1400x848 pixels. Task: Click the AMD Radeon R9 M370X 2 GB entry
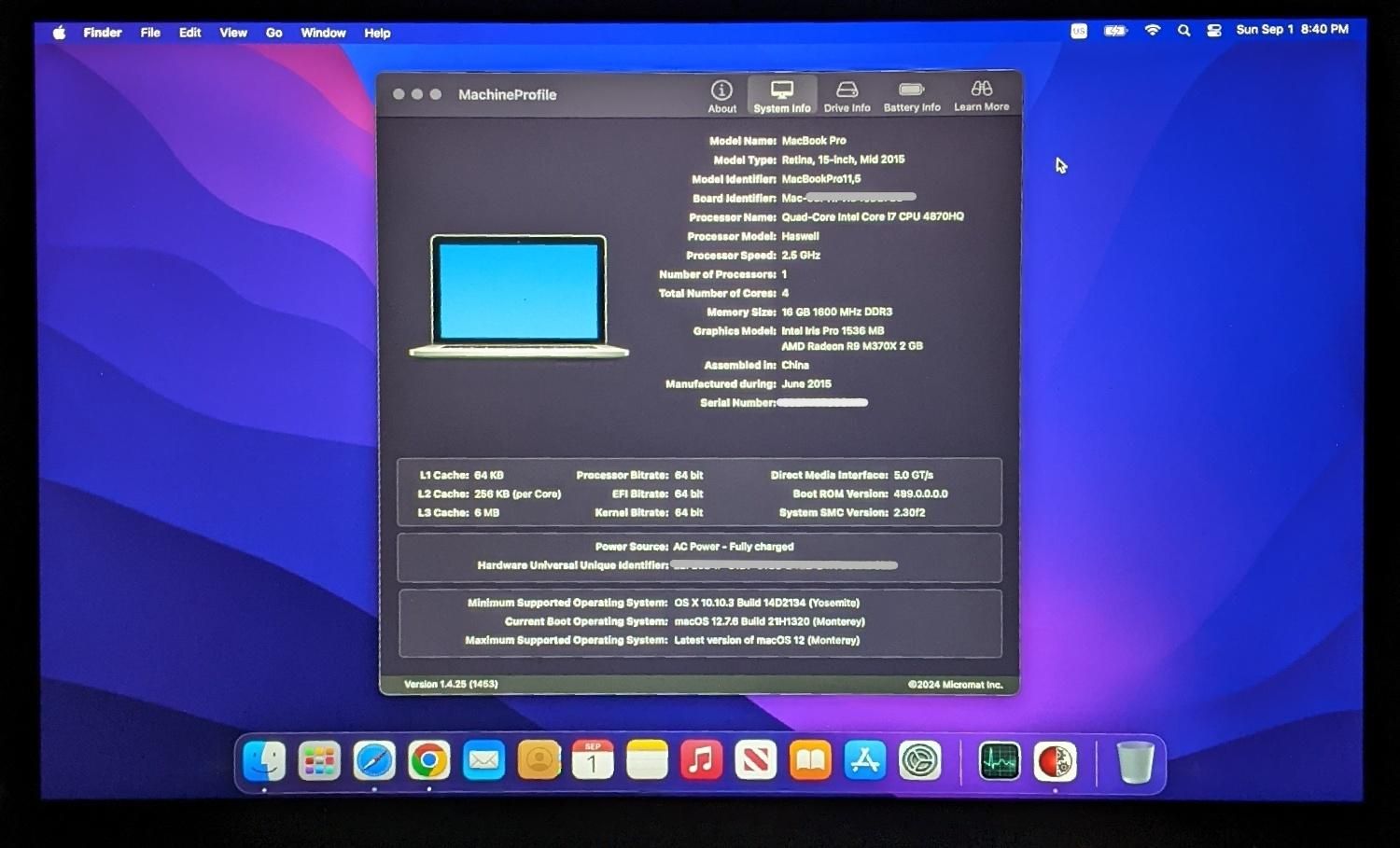(852, 346)
